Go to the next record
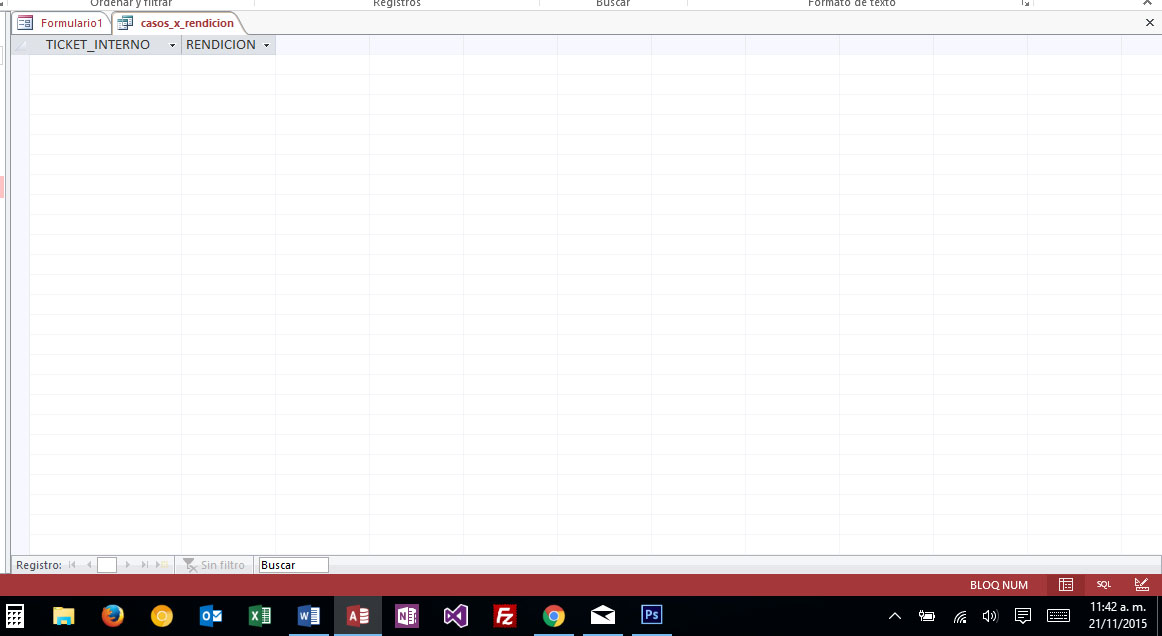This screenshot has width=1162, height=636. [127, 565]
